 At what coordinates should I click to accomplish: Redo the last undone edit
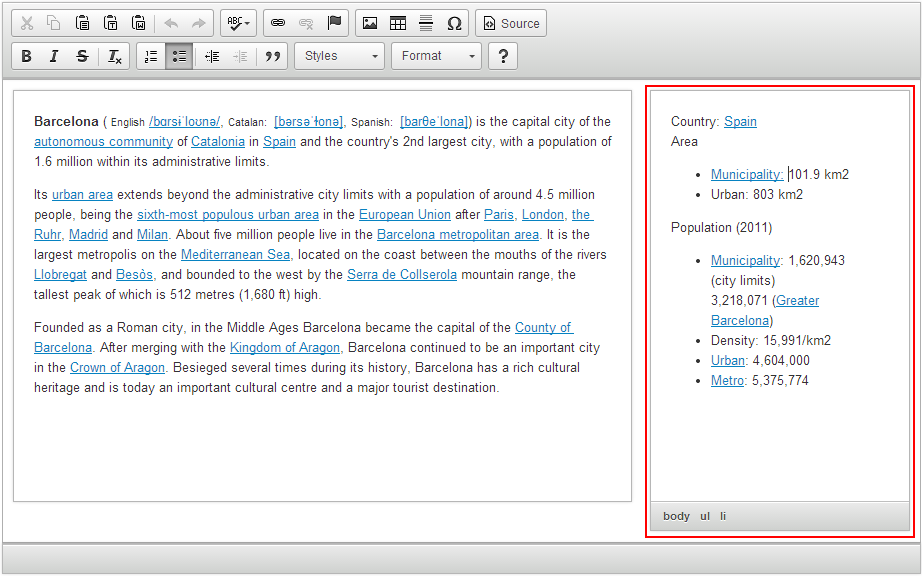click(199, 24)
